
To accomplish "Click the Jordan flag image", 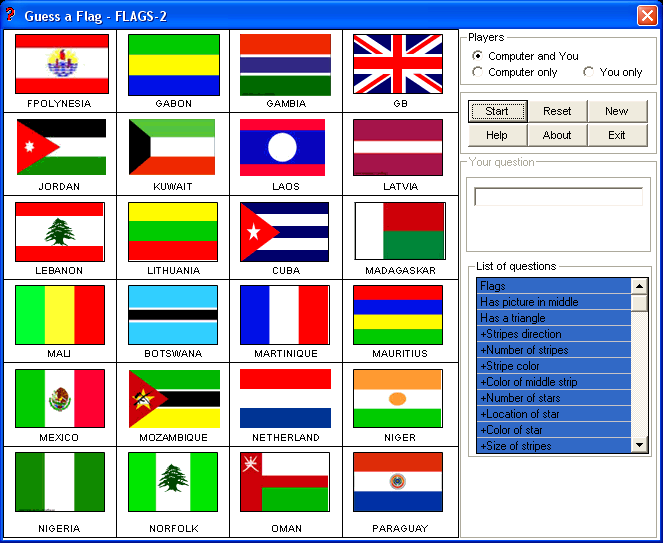I will pyautogui.click(x=61, y=148).
